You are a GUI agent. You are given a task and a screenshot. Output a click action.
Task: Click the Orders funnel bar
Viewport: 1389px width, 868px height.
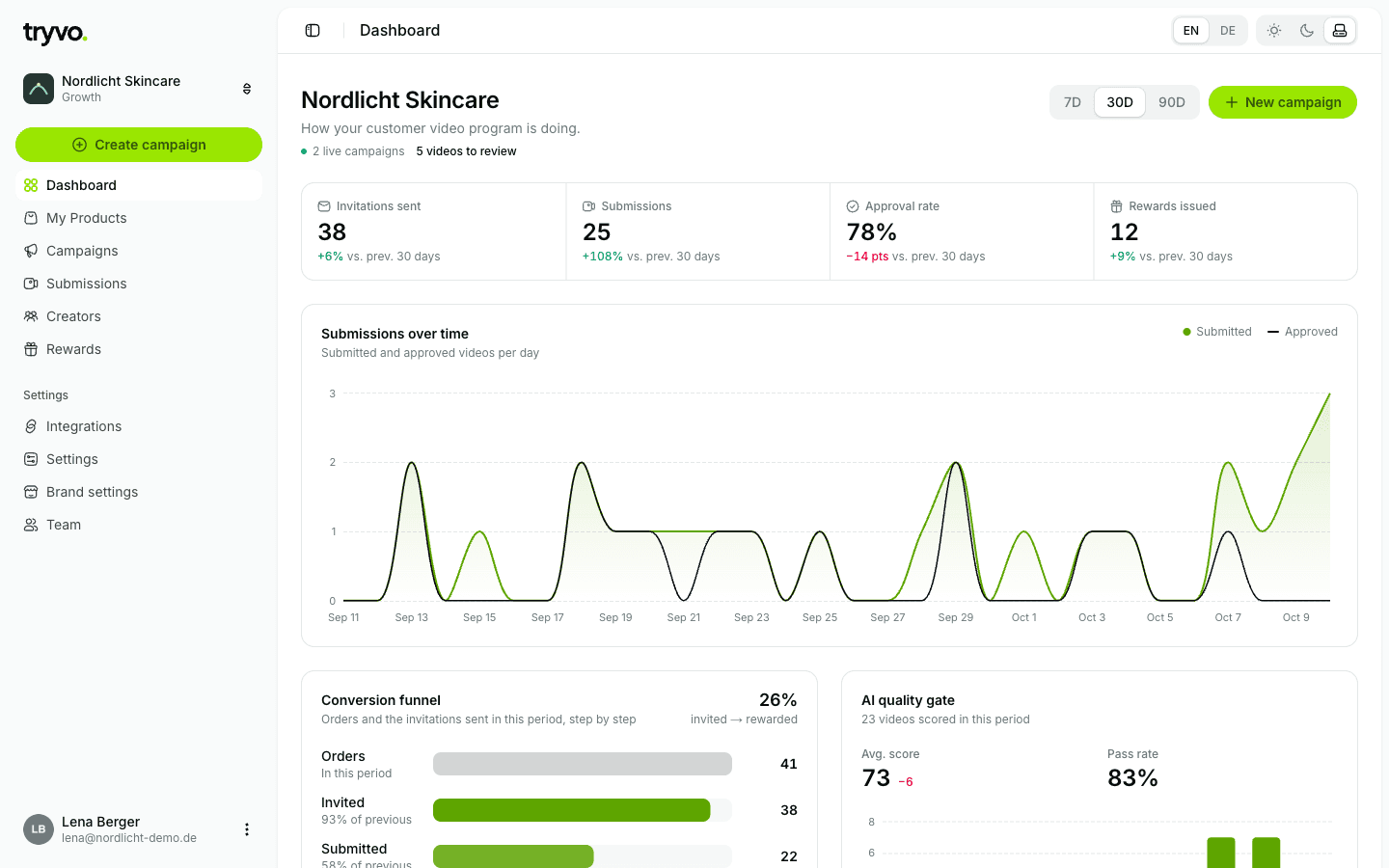point(583,764)
